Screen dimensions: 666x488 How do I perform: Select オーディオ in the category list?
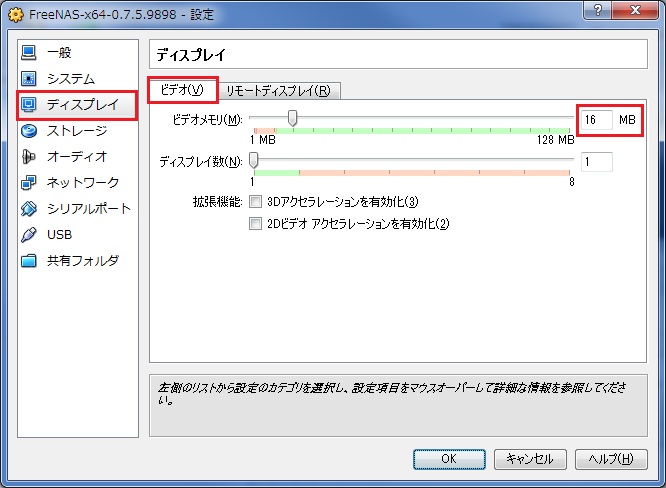point(77,157)
